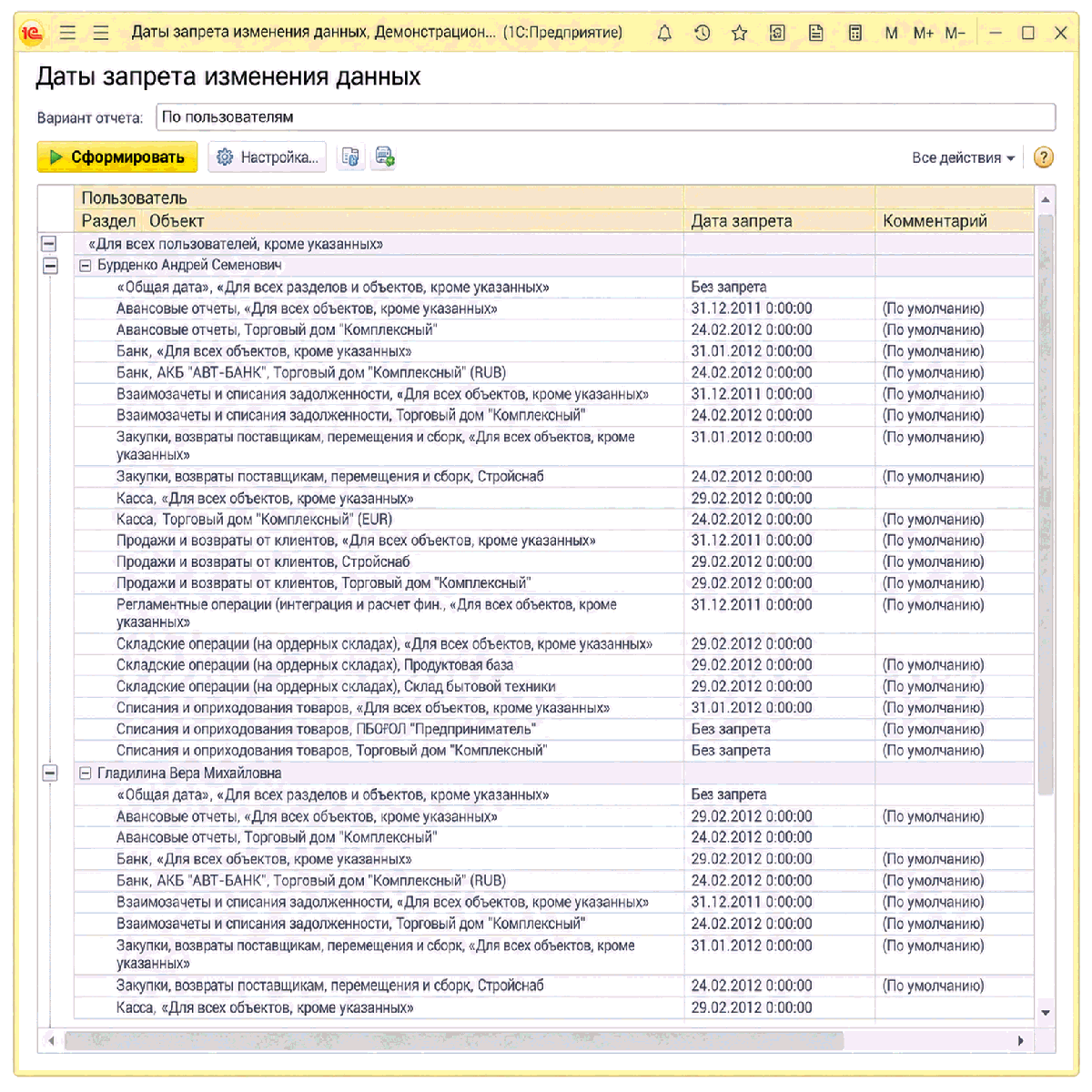Open the Настройка... settings button
This screenshot has width=1092, height=1092.
click(268, 157)
